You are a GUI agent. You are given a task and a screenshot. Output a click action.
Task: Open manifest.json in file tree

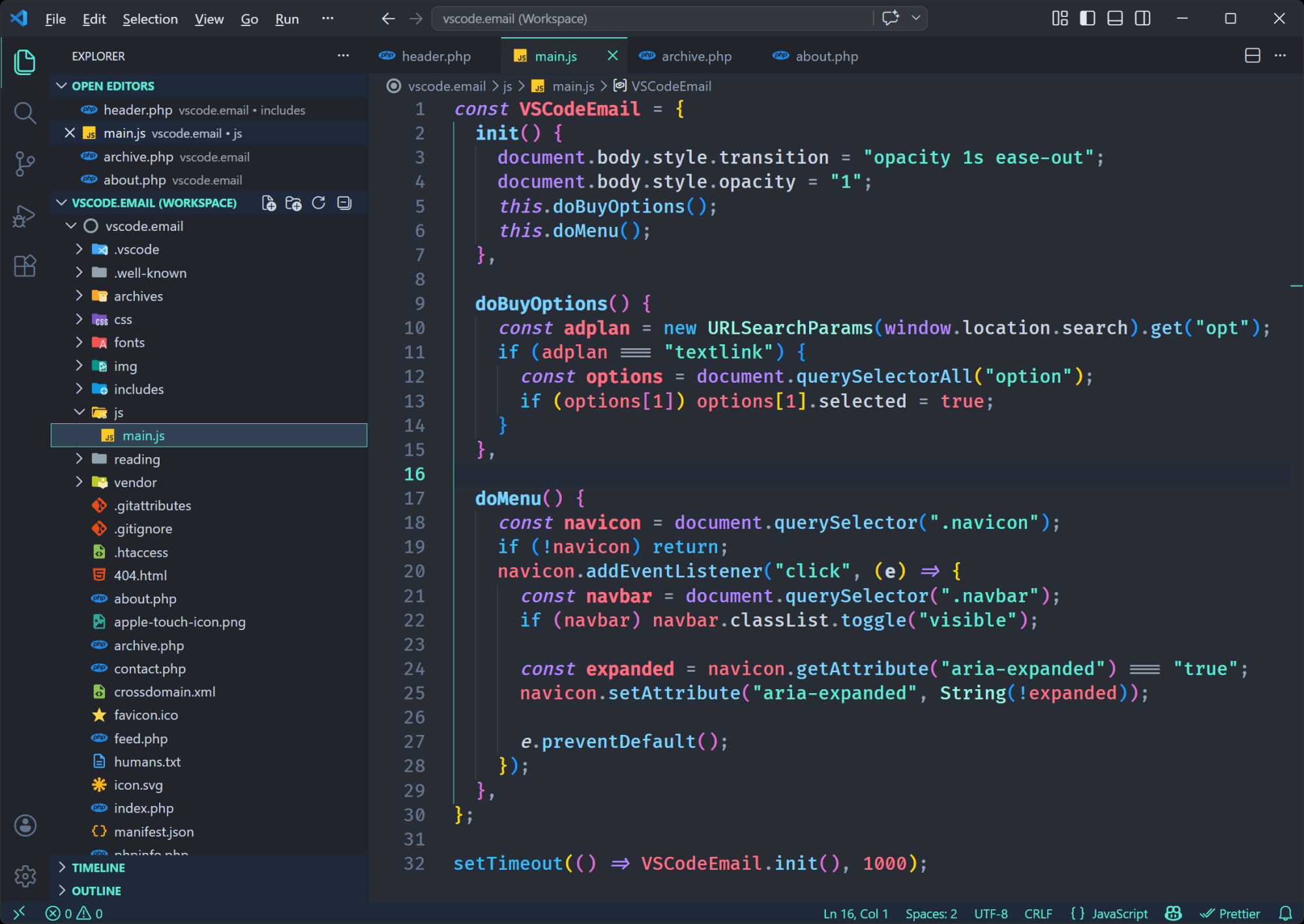209,832
